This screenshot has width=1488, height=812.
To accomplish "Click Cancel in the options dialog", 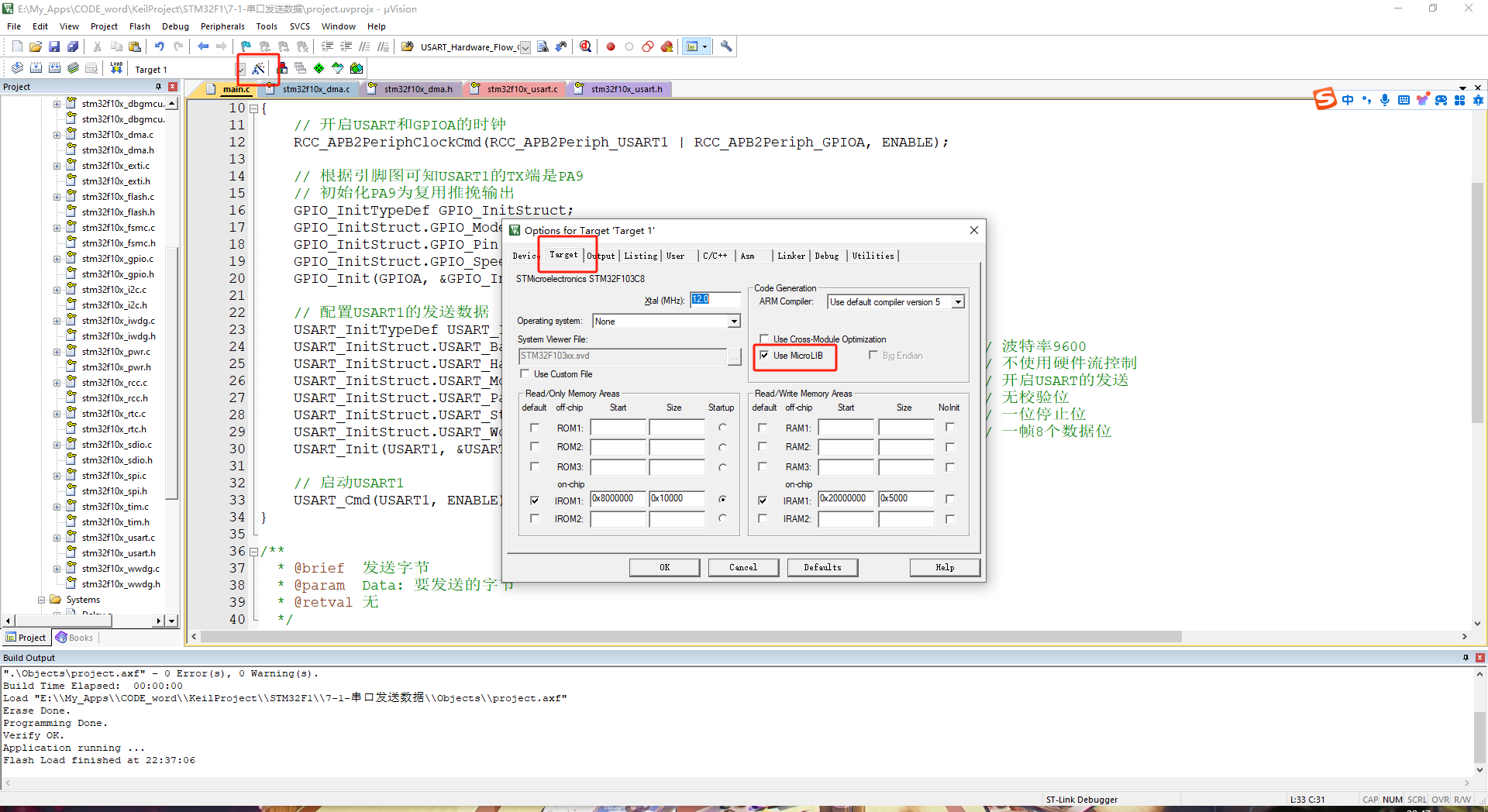I will pyautogui.click(x=743, y=567).
